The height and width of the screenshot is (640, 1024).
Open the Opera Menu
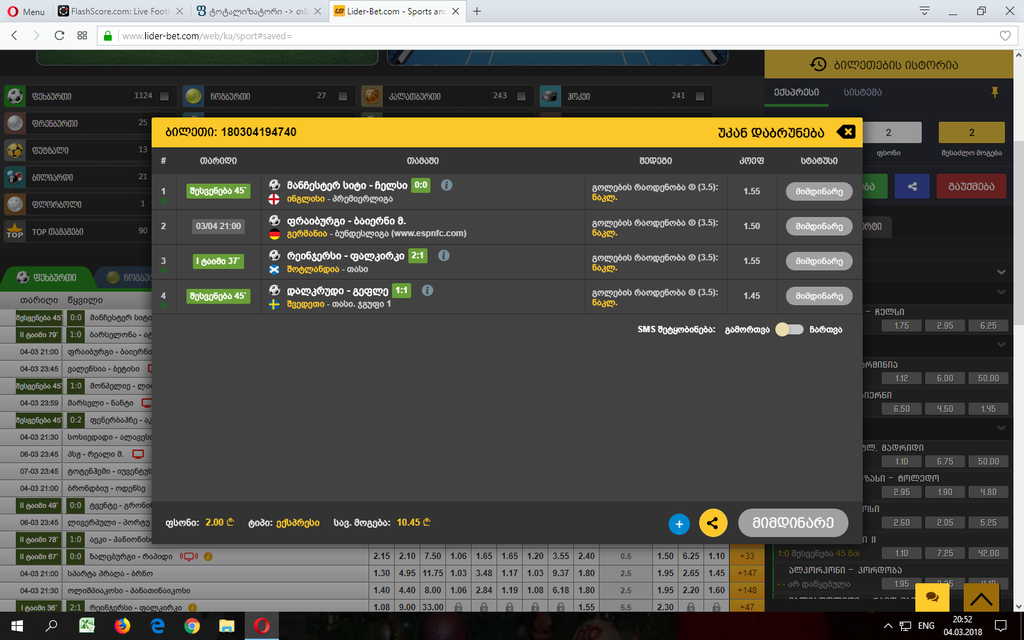click(26, 11)
